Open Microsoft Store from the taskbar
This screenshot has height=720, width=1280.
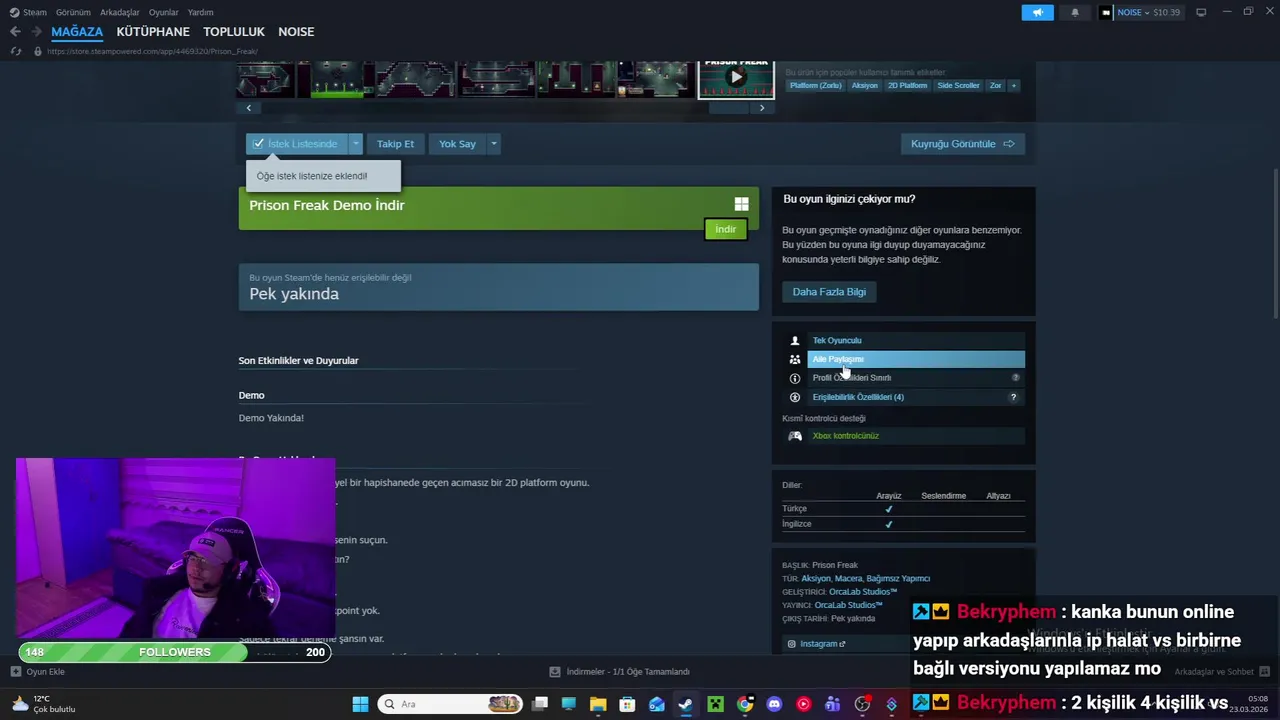(627, 704)
